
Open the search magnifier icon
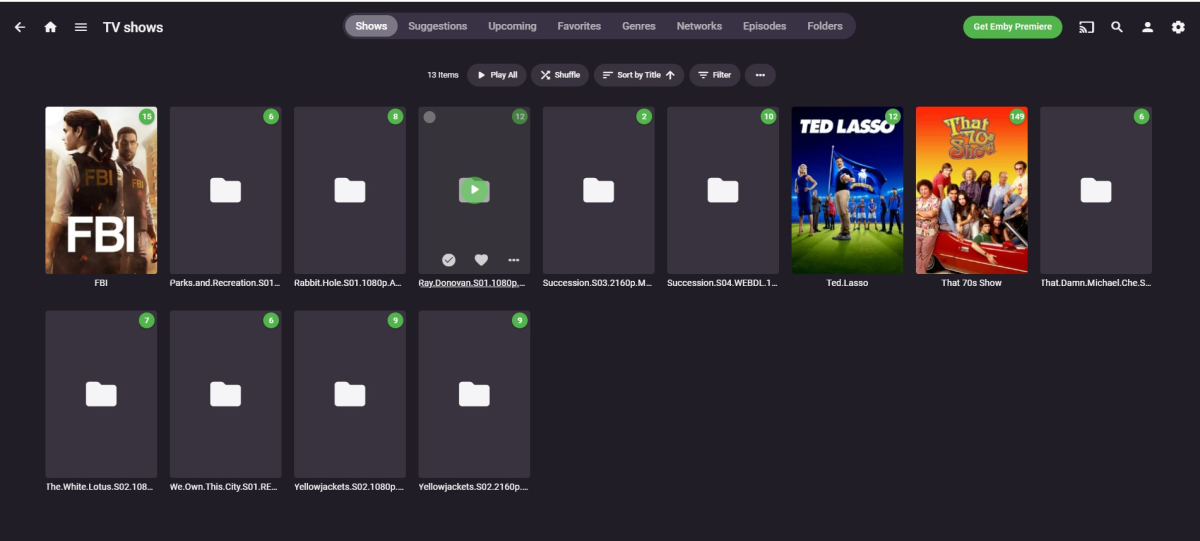pos(1117,27)
